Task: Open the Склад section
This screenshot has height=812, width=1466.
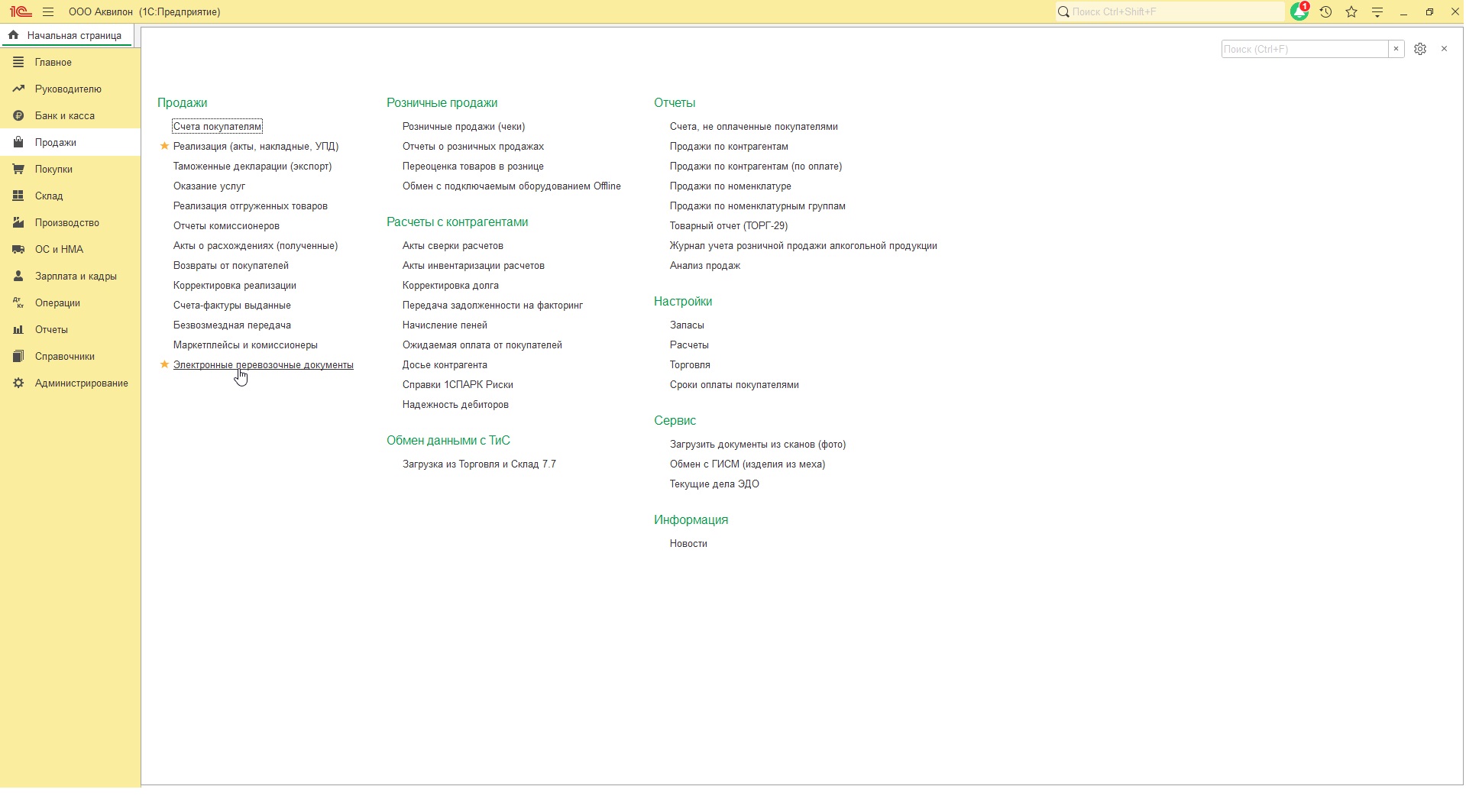Action: (70, 196)
